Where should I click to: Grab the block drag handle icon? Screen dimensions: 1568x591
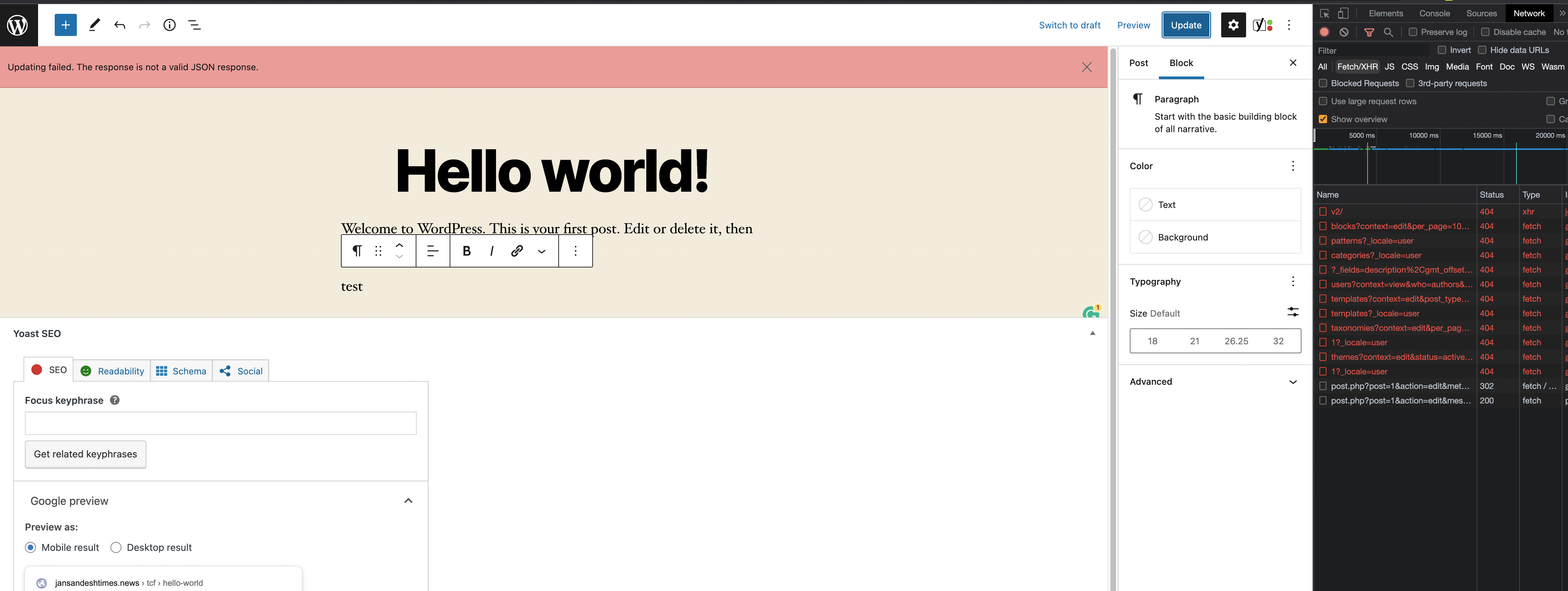pyautogui.click(x=379, y=251)
